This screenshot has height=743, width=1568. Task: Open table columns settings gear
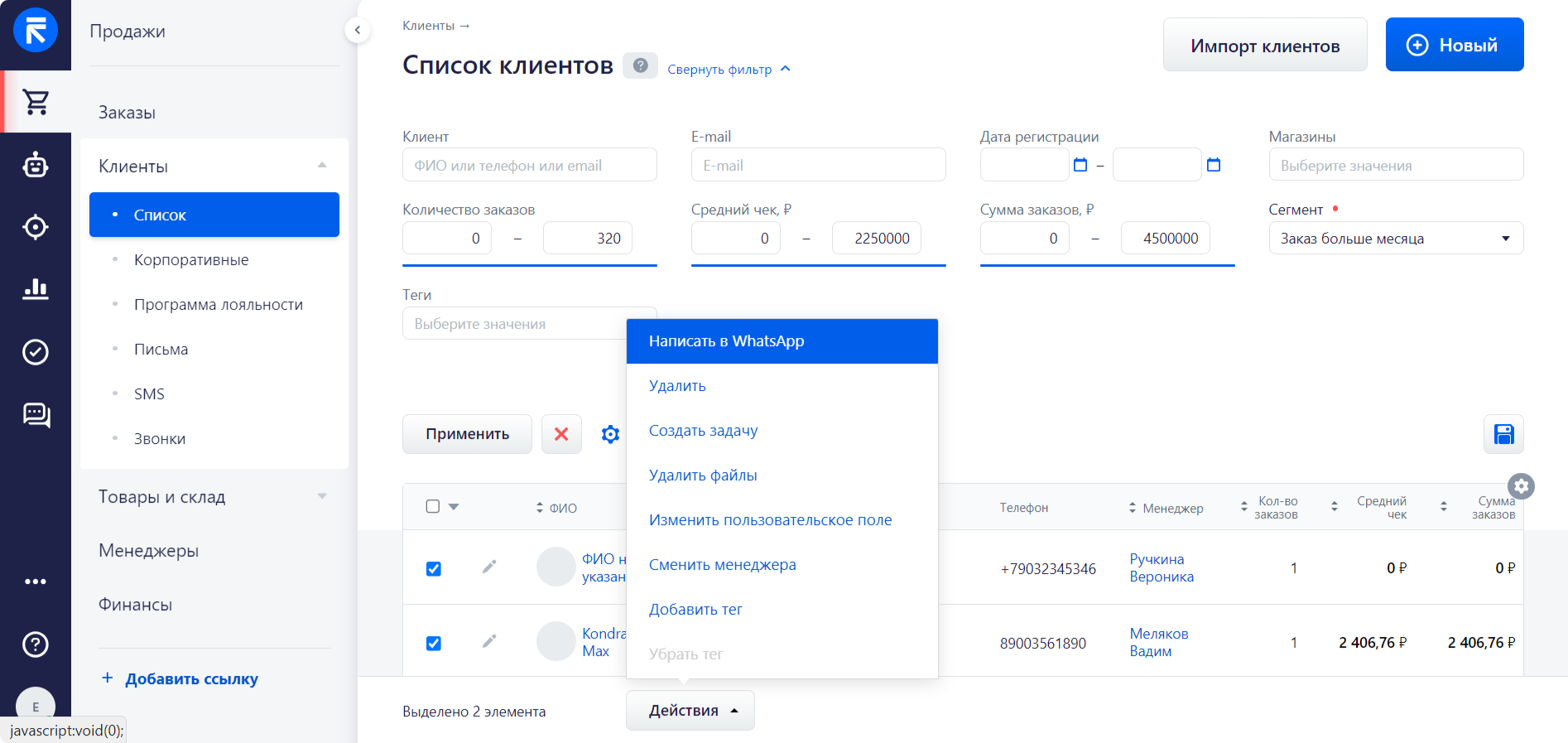click(x=1521, y=486)
